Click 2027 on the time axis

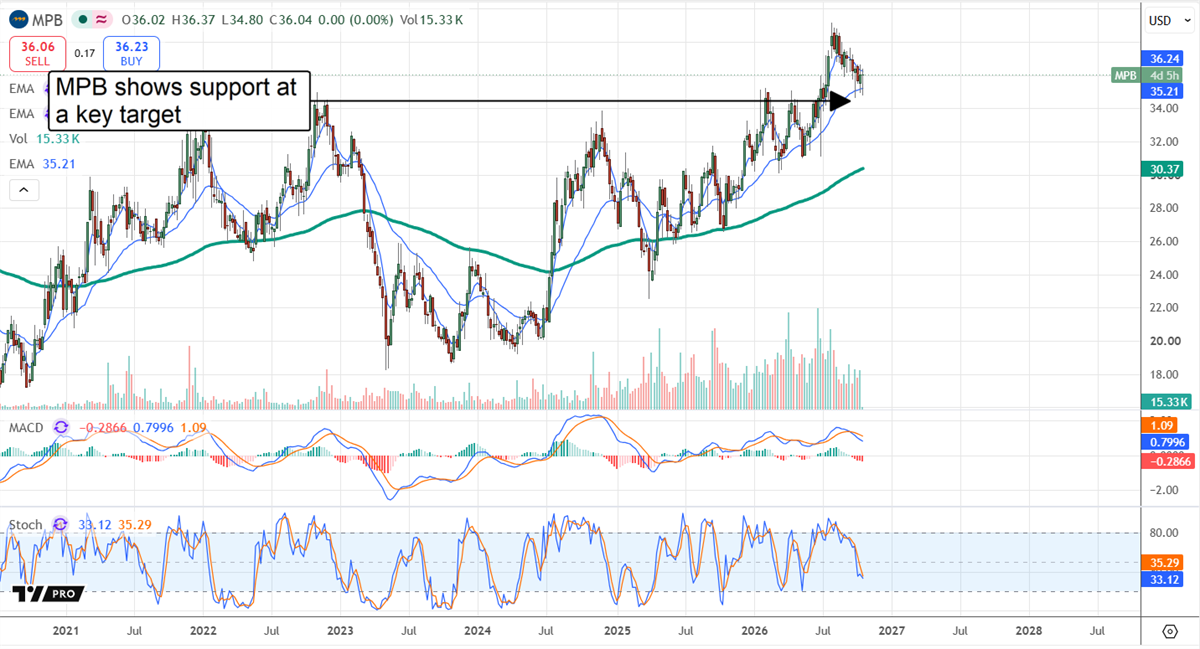[x=891, y=631]
